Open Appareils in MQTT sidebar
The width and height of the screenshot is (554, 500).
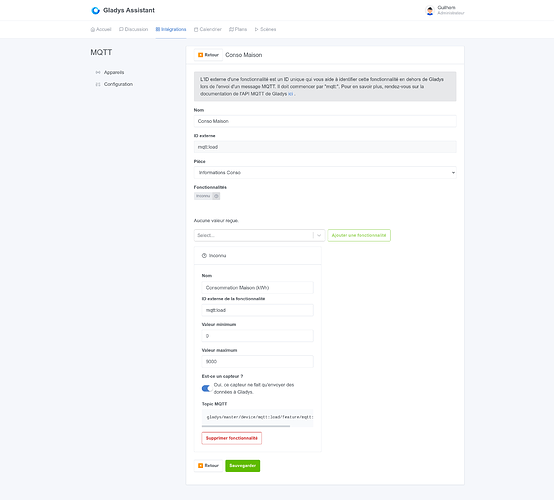click(114, 72)
